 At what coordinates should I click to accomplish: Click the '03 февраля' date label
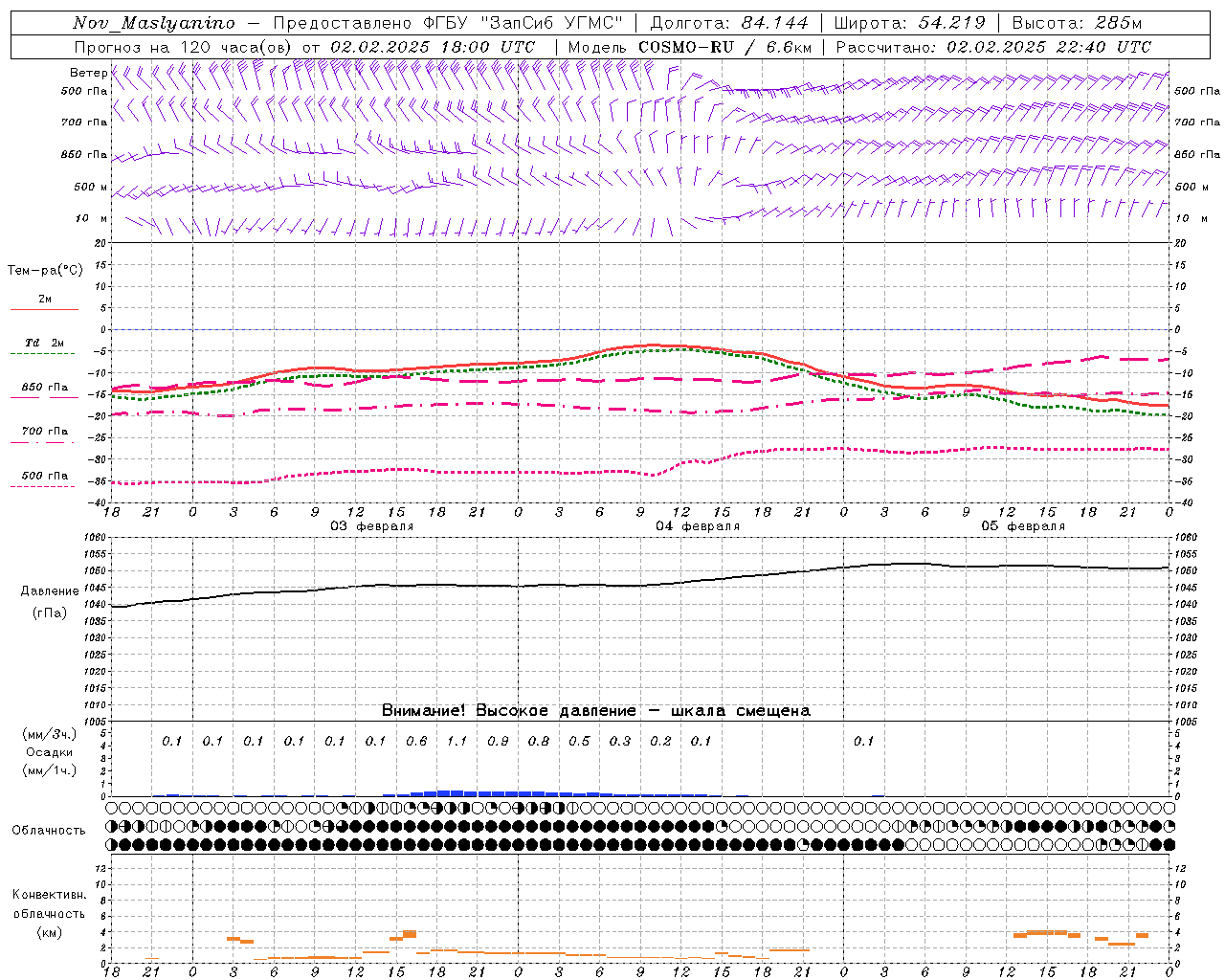372,526
